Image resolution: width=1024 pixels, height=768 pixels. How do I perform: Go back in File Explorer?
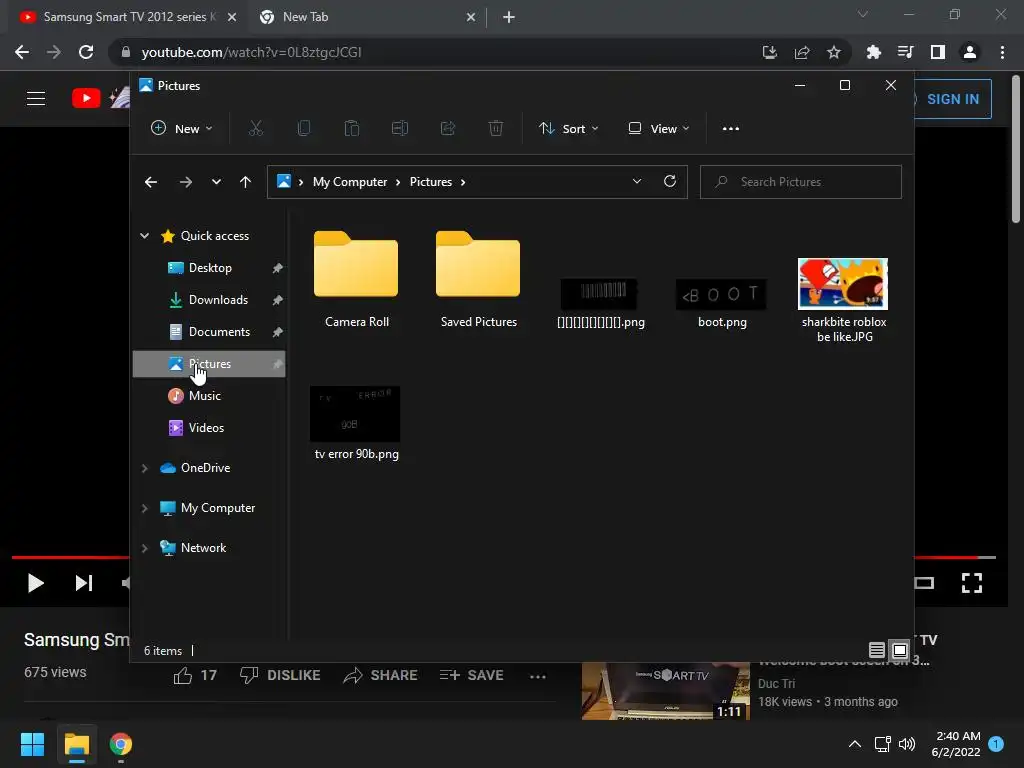coord(151,182)
